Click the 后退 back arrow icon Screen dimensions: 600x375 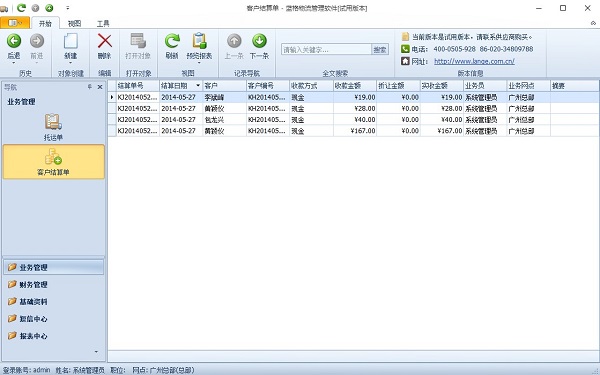pos(14,41)
